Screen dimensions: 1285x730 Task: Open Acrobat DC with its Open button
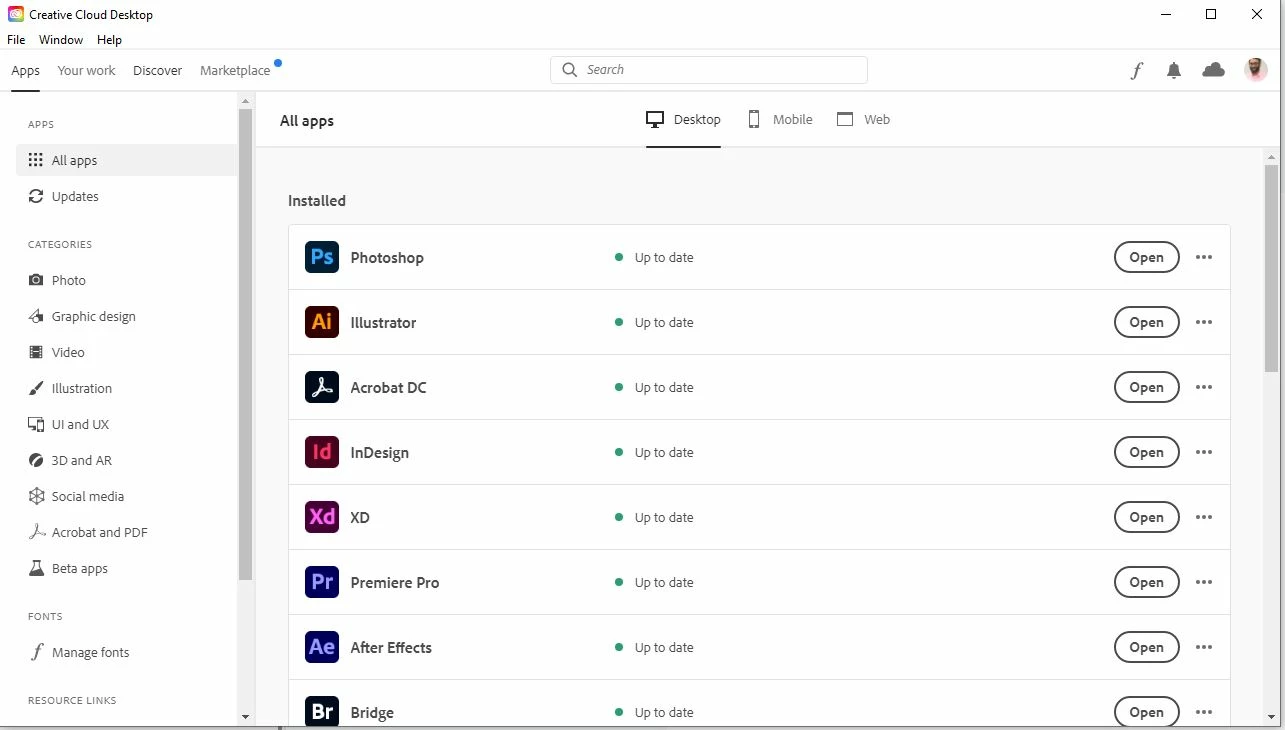(1146, 387)
